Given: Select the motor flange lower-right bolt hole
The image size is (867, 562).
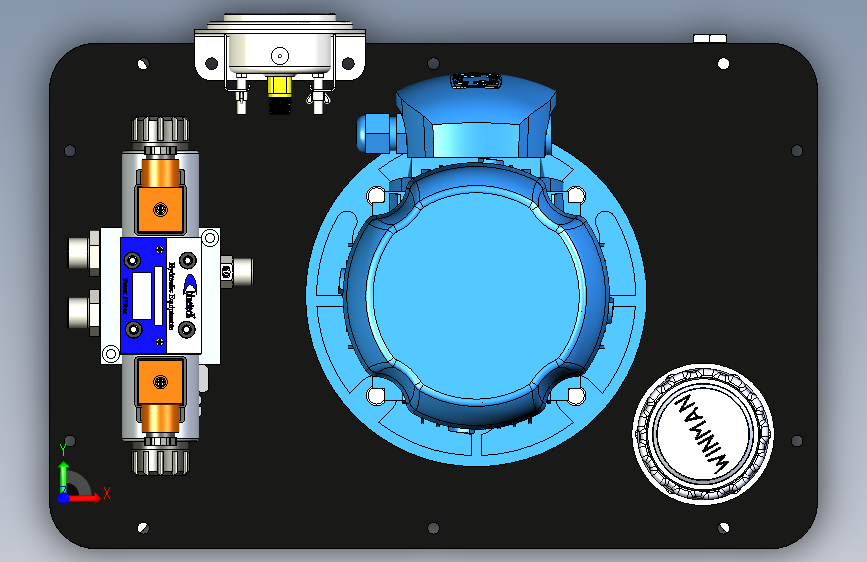Looking at the screenshot, I should click(x=576, y=396).
